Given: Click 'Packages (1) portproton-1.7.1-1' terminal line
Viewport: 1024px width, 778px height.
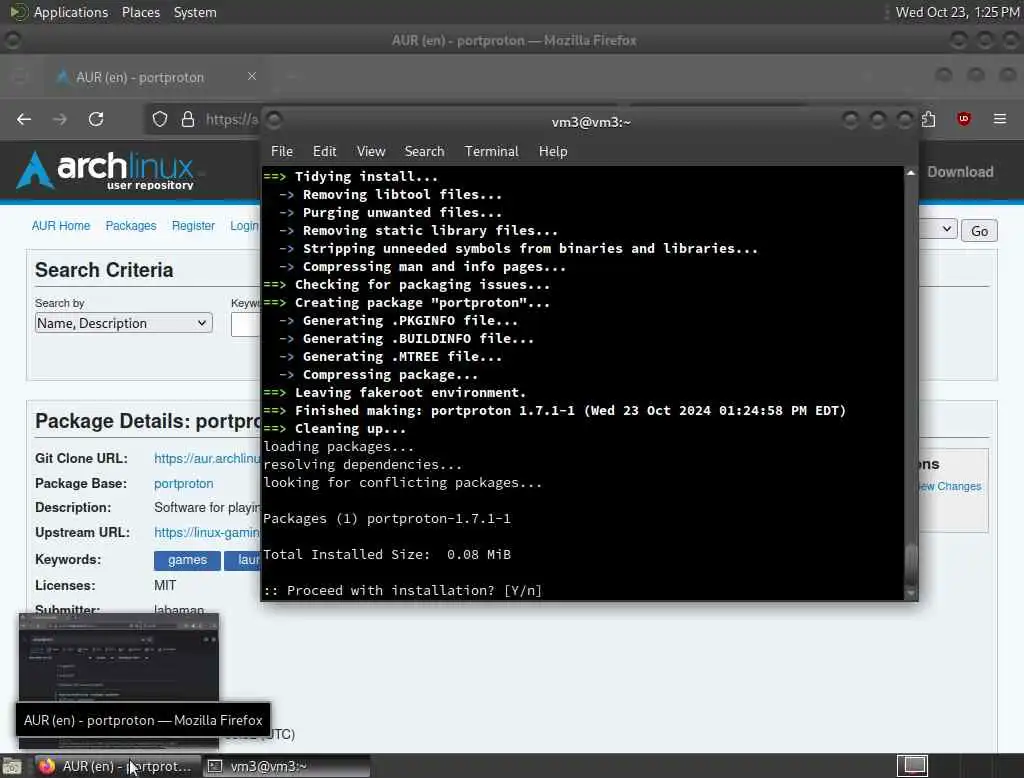Looking at the screenshot, I should point(387,519).
